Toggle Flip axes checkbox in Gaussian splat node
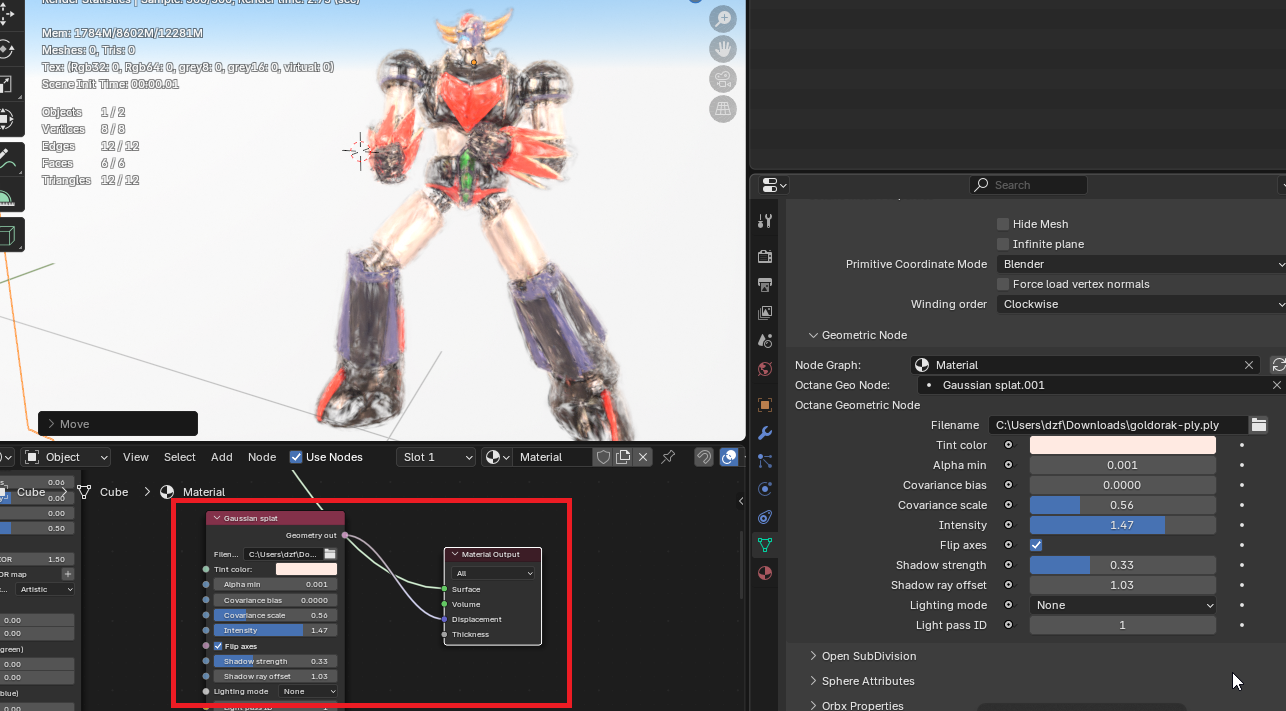Viewport: 1286px width, 711px height. tap(217, 646)
